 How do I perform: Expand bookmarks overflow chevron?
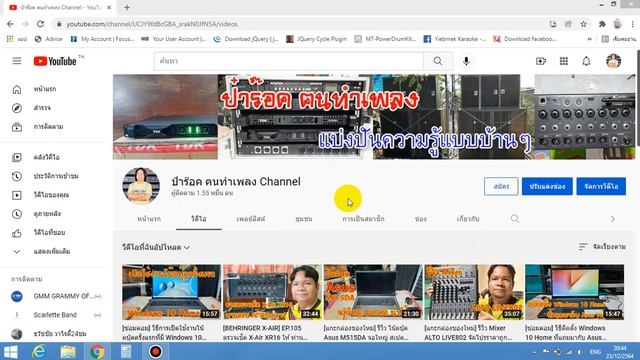pyautogui.click(x=589, y=39)
